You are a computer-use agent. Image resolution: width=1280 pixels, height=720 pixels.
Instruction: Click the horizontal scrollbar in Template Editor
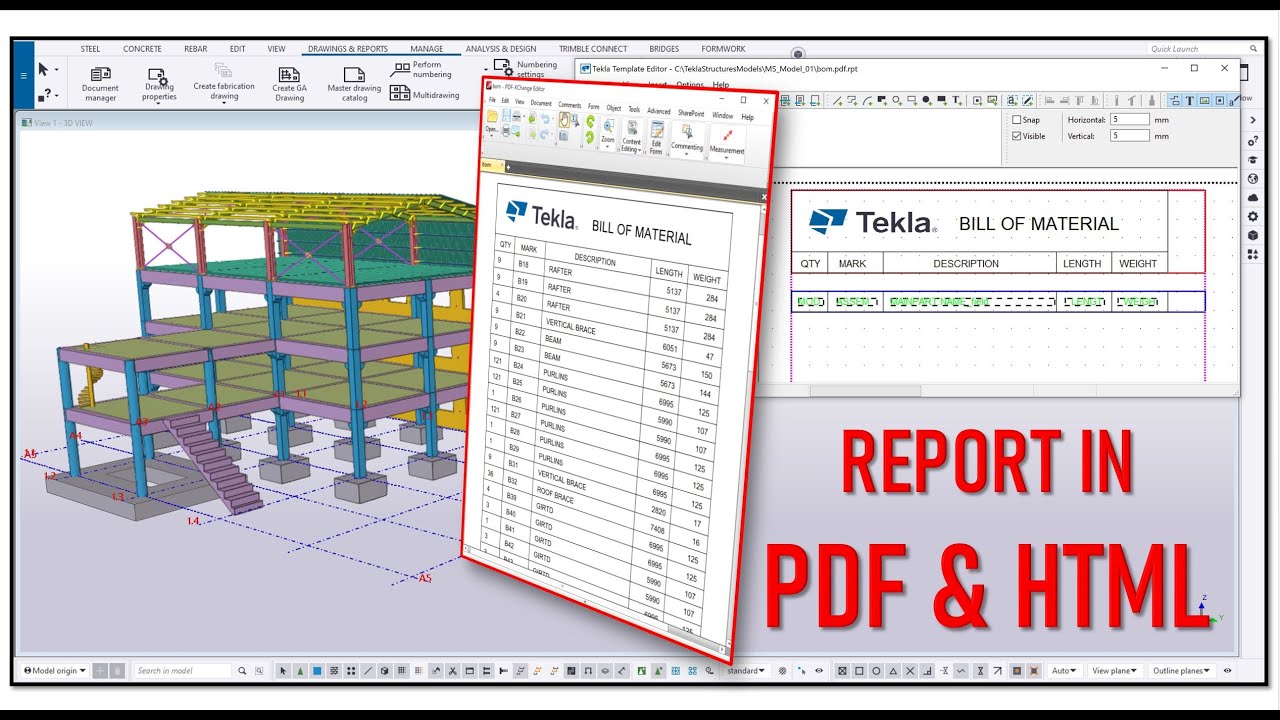pos(865,391)
